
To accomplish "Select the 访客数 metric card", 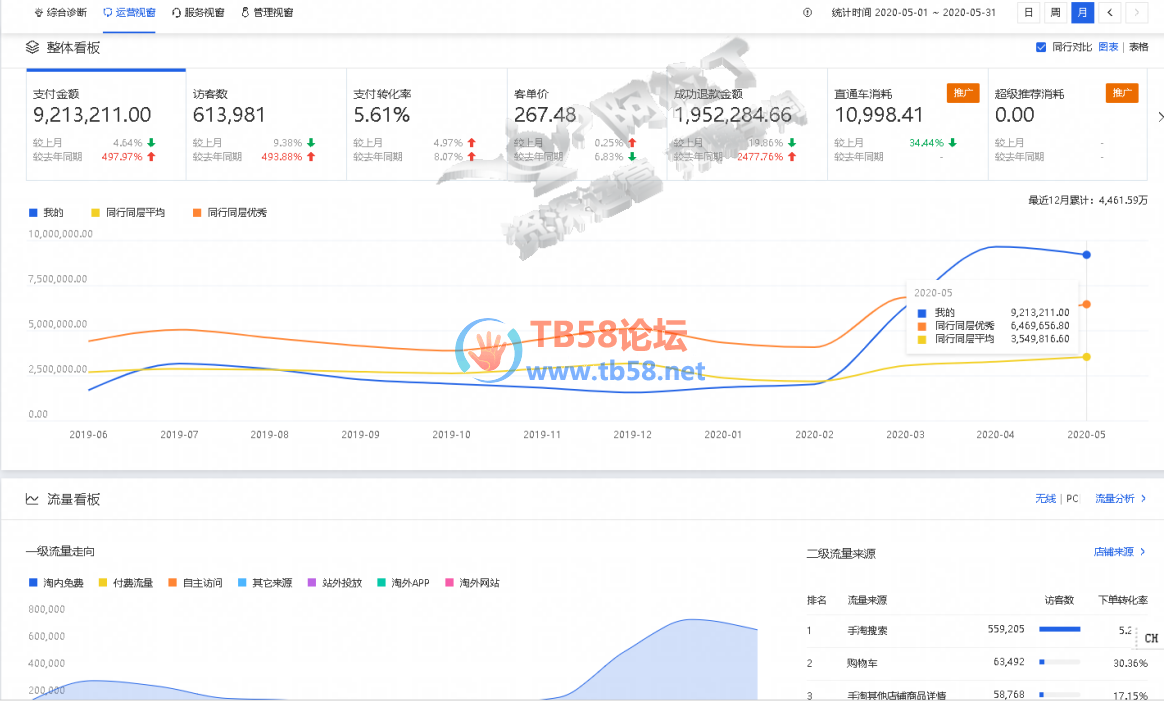I will pyautogui.click(x=266, y=124).
